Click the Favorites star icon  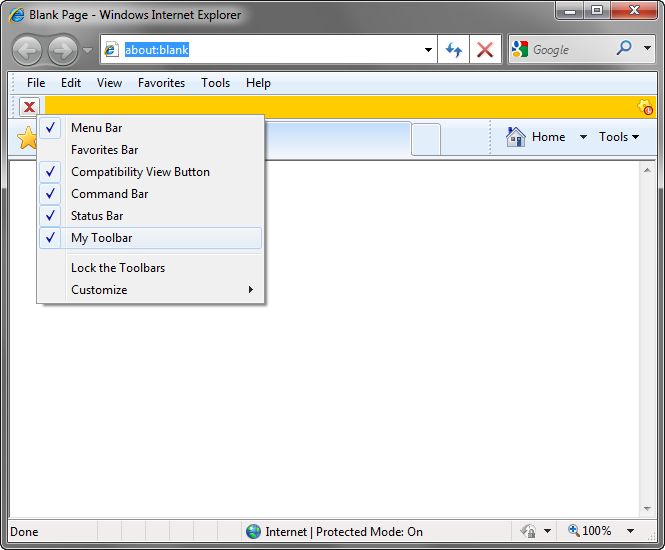coord(27,138)
